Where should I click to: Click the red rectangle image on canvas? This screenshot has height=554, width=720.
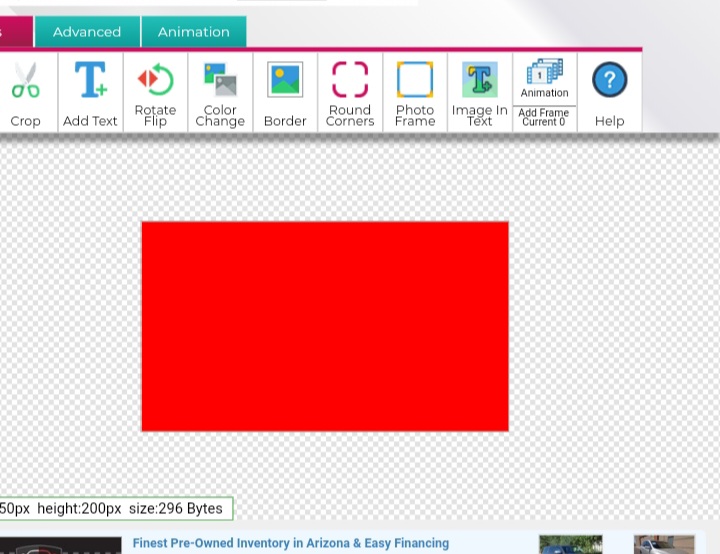coord(325,326)
